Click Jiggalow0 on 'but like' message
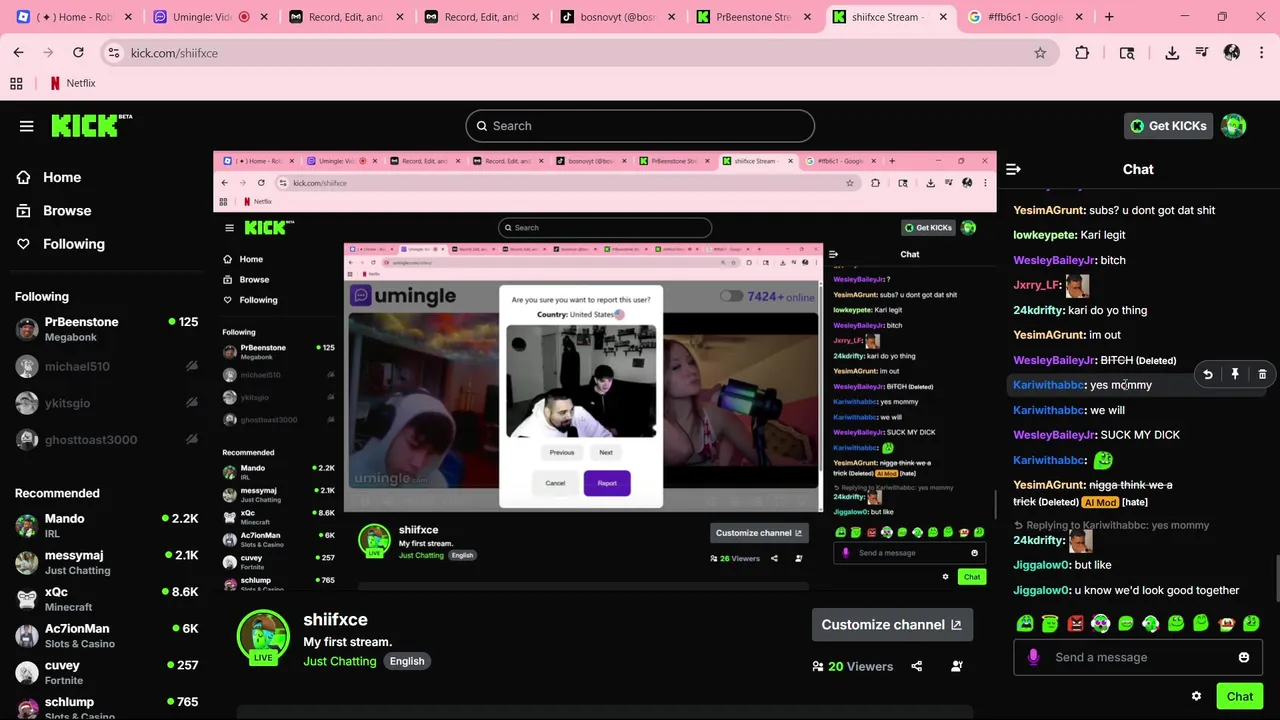This screenshot has width=1280, height=720. coord(1041,565)
